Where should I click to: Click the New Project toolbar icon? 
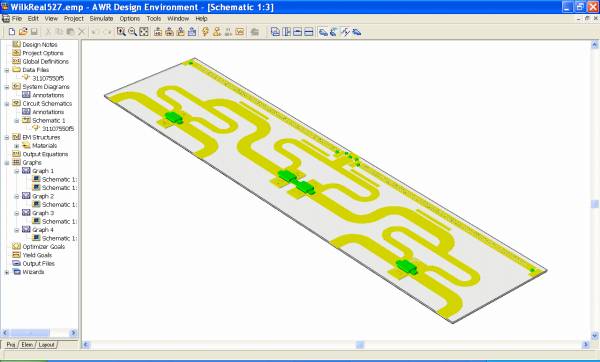(12, 32)
